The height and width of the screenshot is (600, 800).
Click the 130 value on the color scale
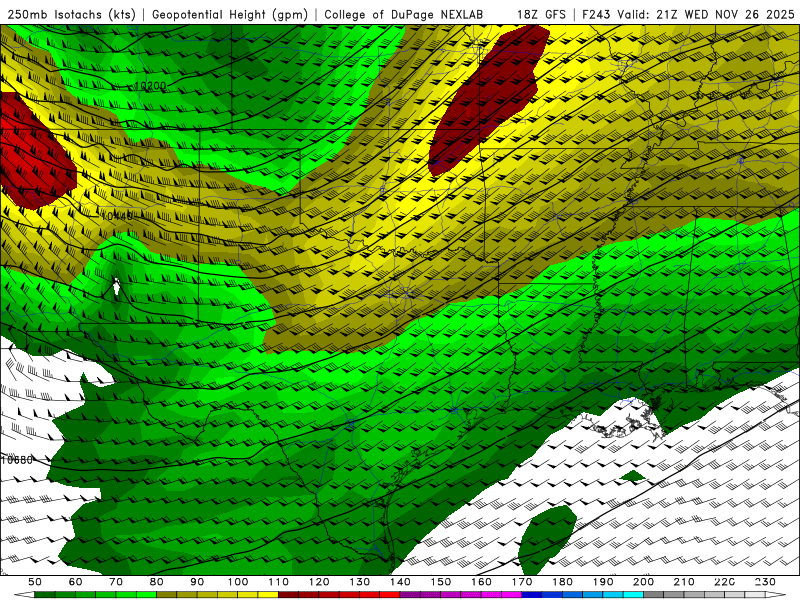click(360, 582)
